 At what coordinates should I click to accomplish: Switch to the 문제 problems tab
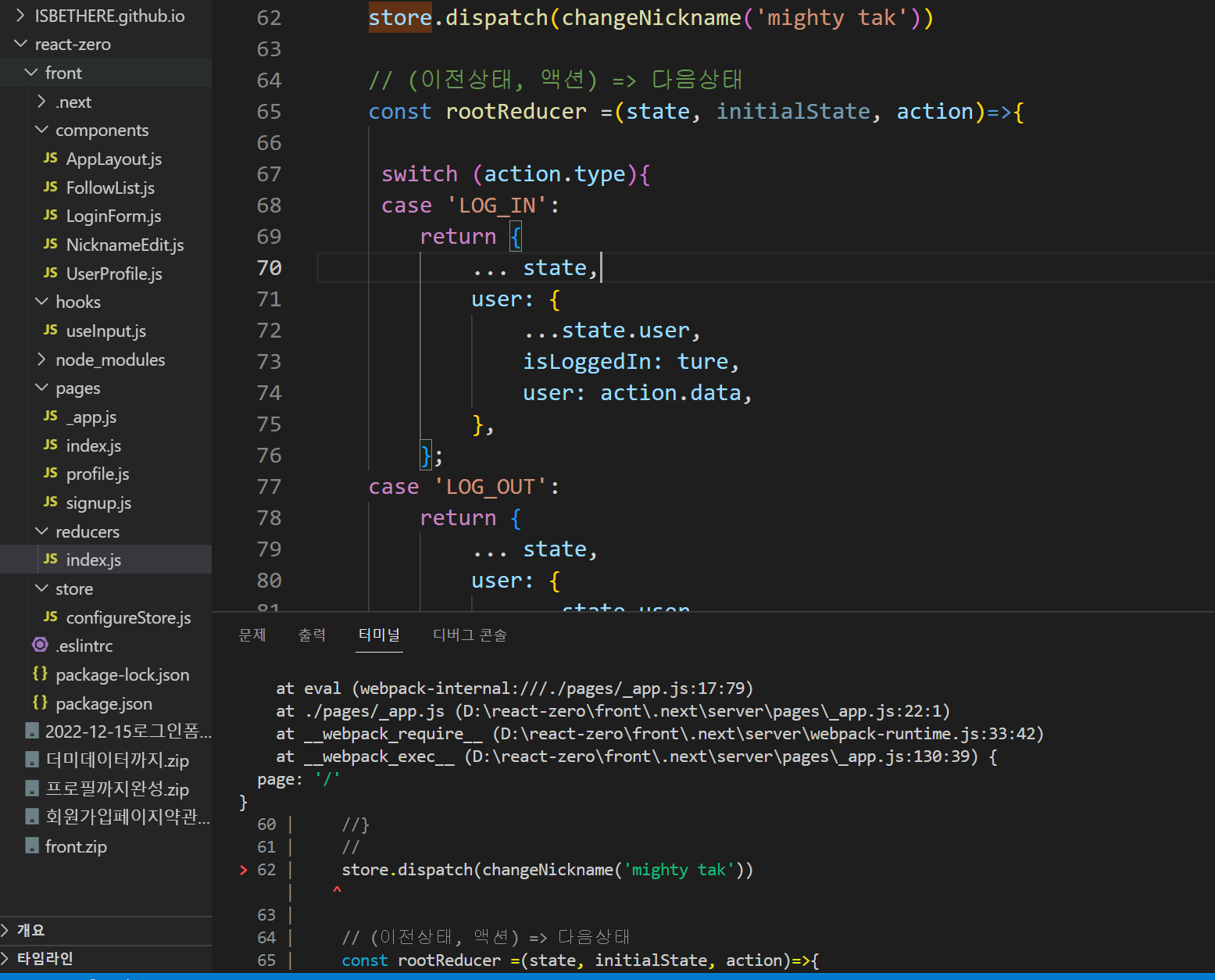(x=252, y=635)
